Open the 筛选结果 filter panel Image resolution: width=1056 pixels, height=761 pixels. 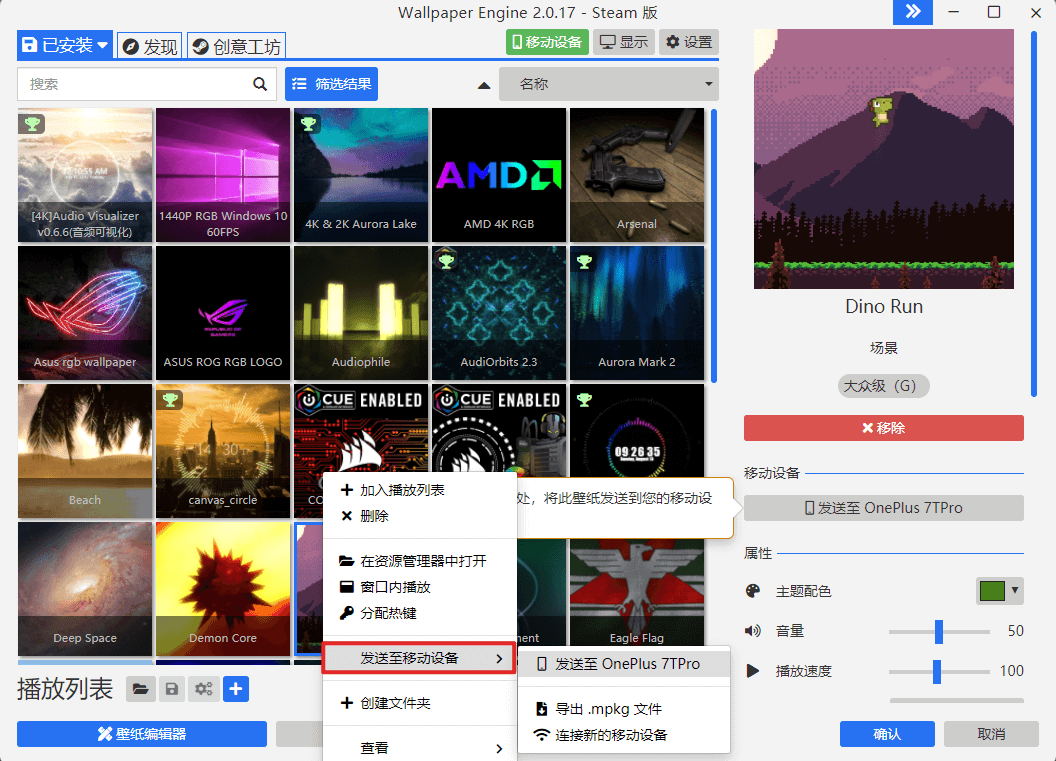(331, 84)
